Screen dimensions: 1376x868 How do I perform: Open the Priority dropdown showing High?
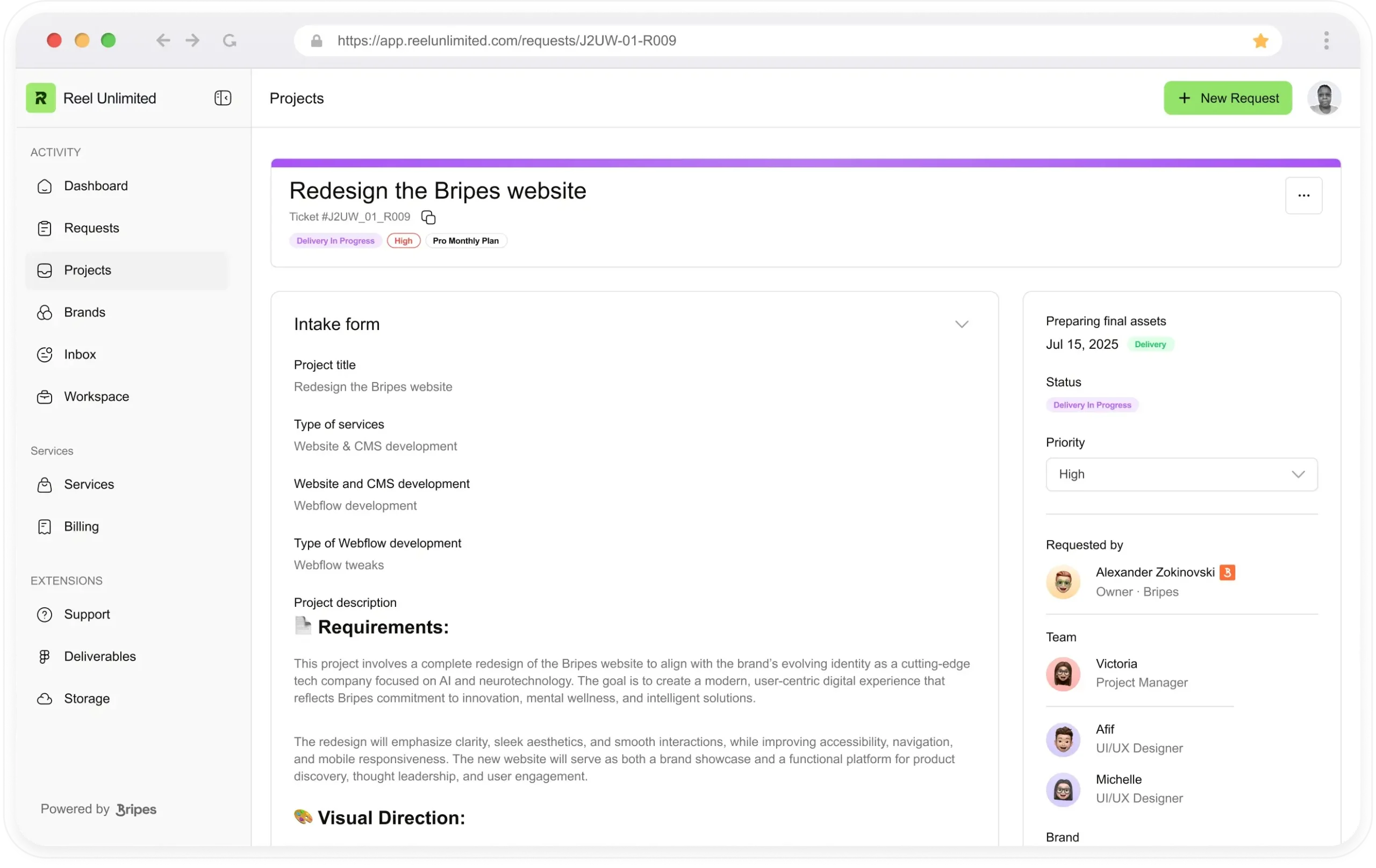click(1182, 474)
